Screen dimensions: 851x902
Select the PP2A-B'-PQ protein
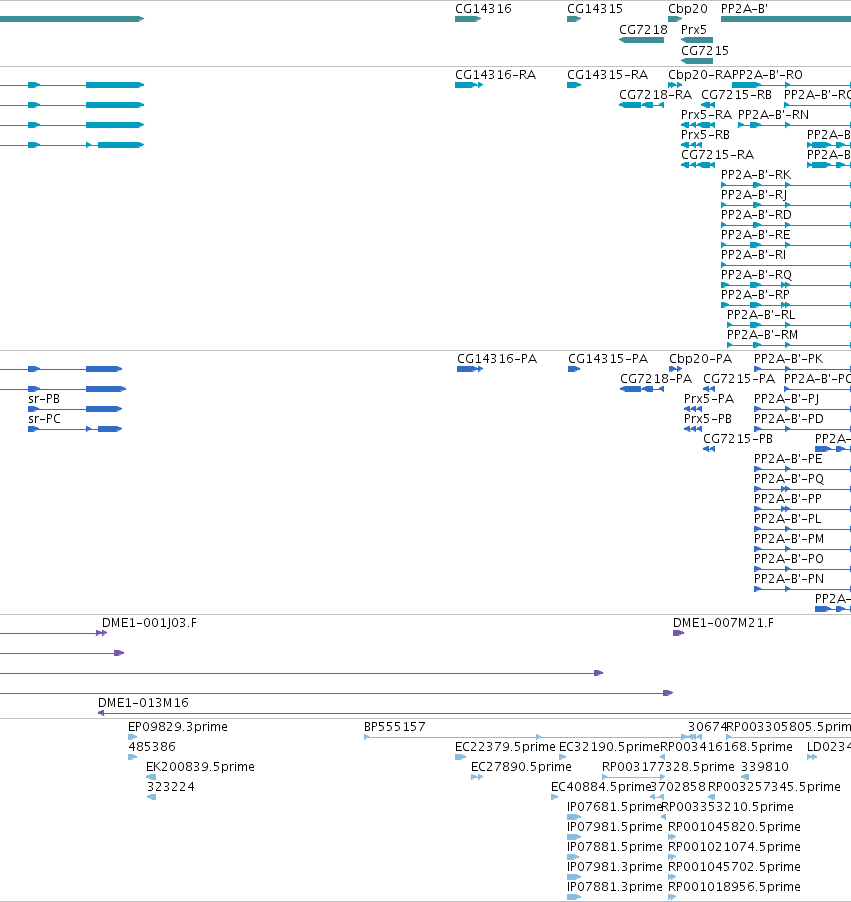click(789, 479)
